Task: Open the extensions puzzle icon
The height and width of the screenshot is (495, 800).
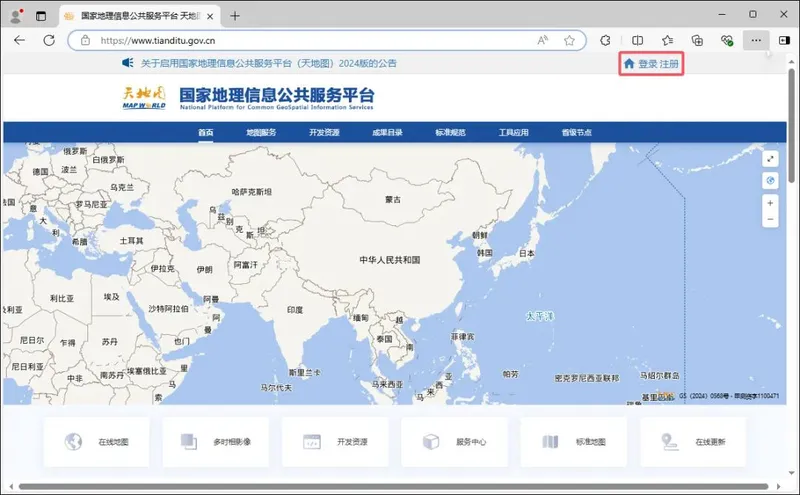Action: [x=606, y=40]
